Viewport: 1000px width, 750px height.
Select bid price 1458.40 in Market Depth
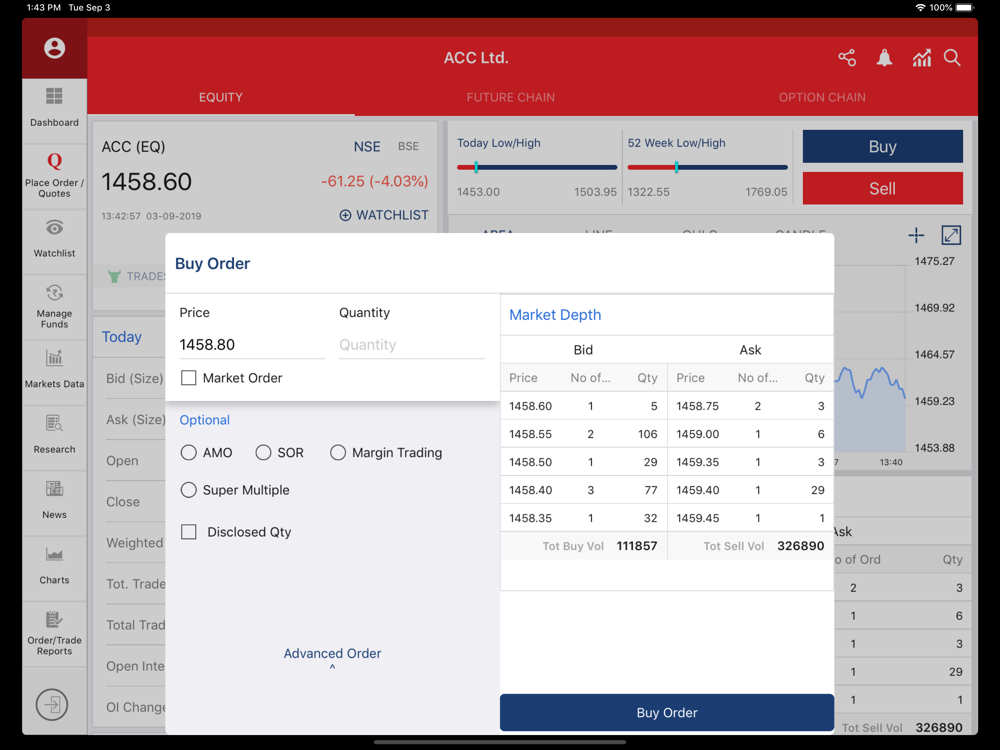pyautogui.click(x=530, y=490)
